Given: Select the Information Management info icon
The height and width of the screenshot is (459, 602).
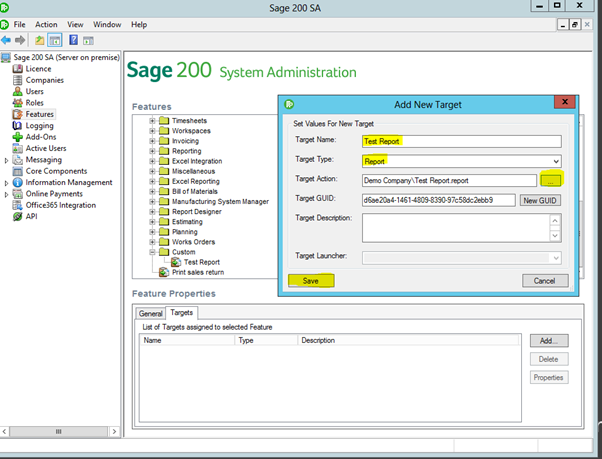Looking at the screenshot, I should (x=17, y=182).
